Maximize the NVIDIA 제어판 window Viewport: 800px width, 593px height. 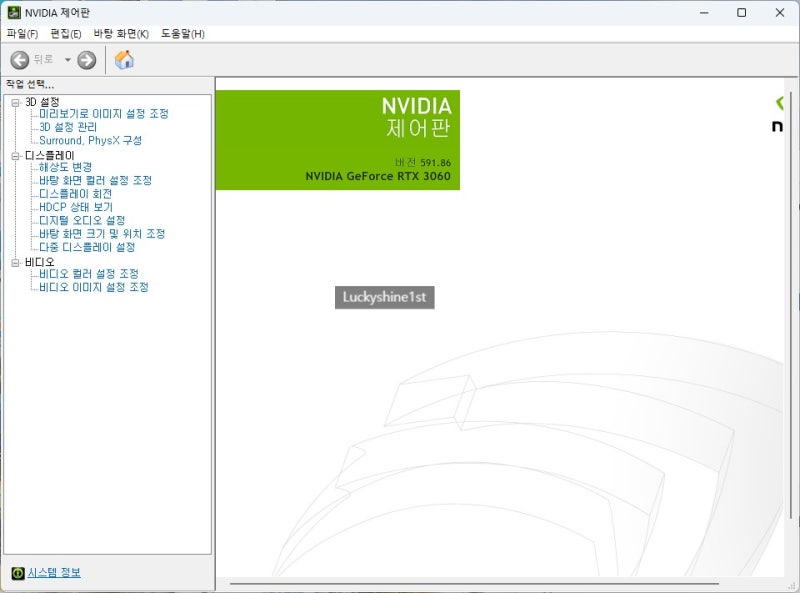pyautogui.click(x=742, y=13)
